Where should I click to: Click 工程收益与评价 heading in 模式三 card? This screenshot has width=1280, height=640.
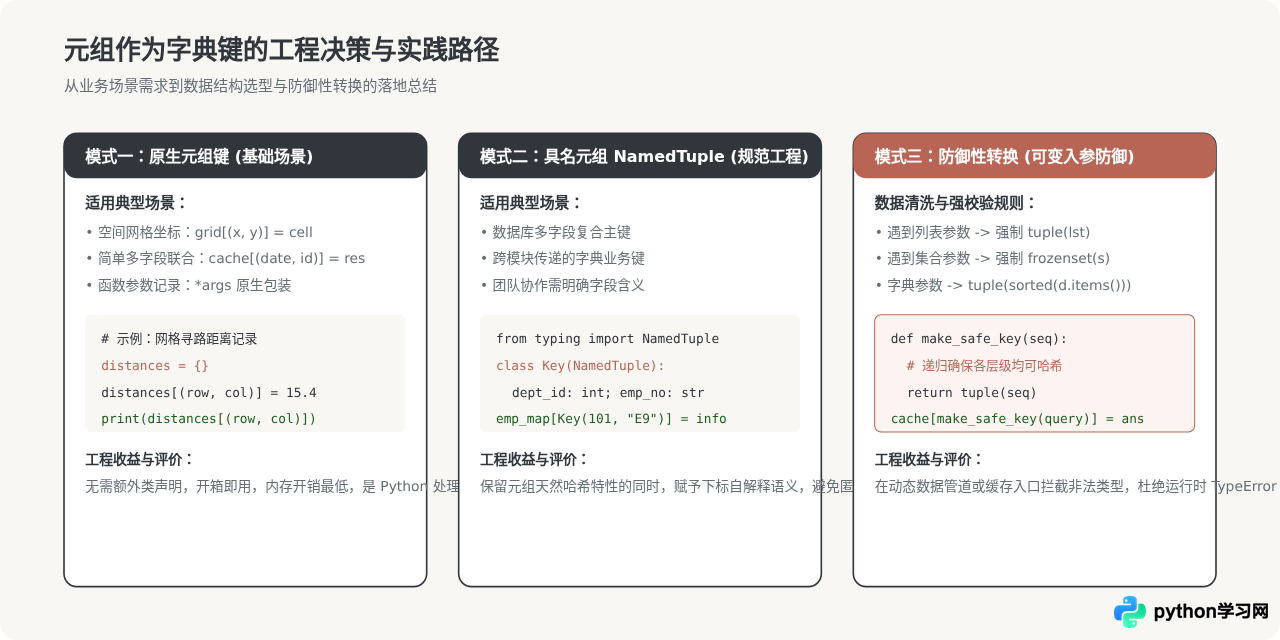[930, 460]
